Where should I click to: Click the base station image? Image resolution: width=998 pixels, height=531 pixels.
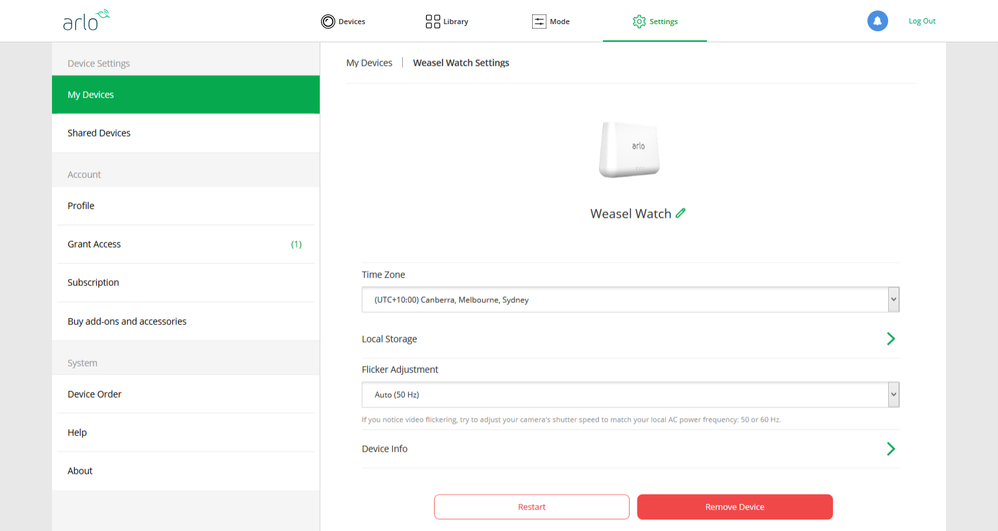[629, 150]
